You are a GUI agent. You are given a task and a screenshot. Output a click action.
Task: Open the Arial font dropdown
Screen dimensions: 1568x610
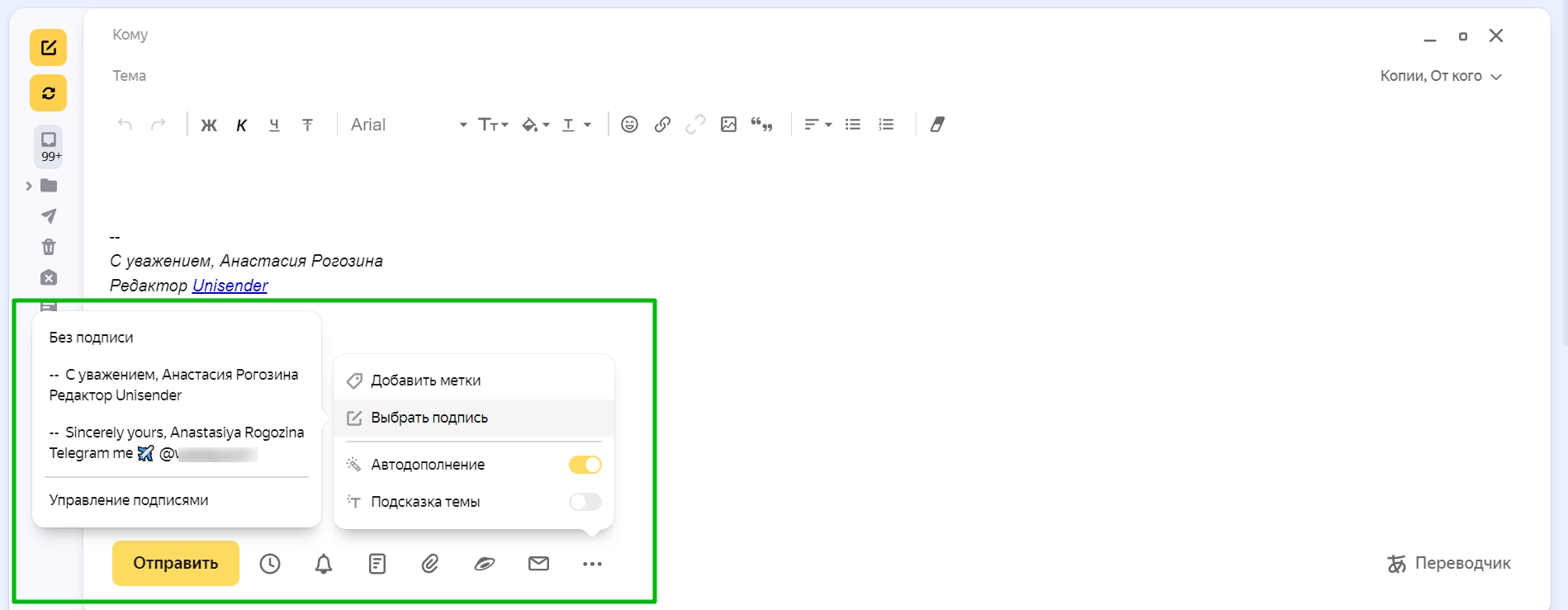coord(409,125)
